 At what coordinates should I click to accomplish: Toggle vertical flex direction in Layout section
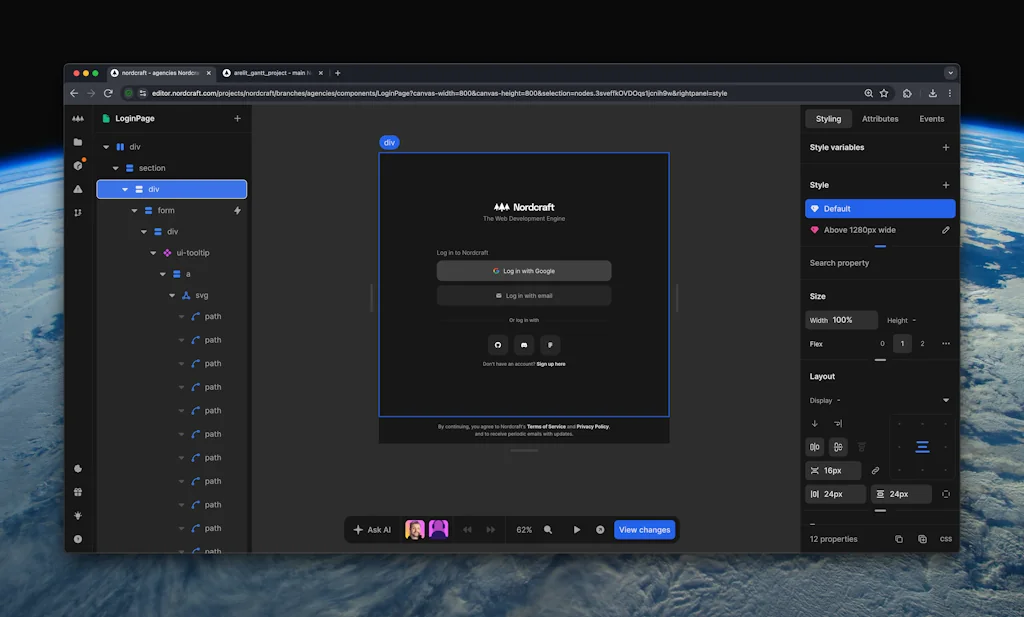(x=816, y=423)
